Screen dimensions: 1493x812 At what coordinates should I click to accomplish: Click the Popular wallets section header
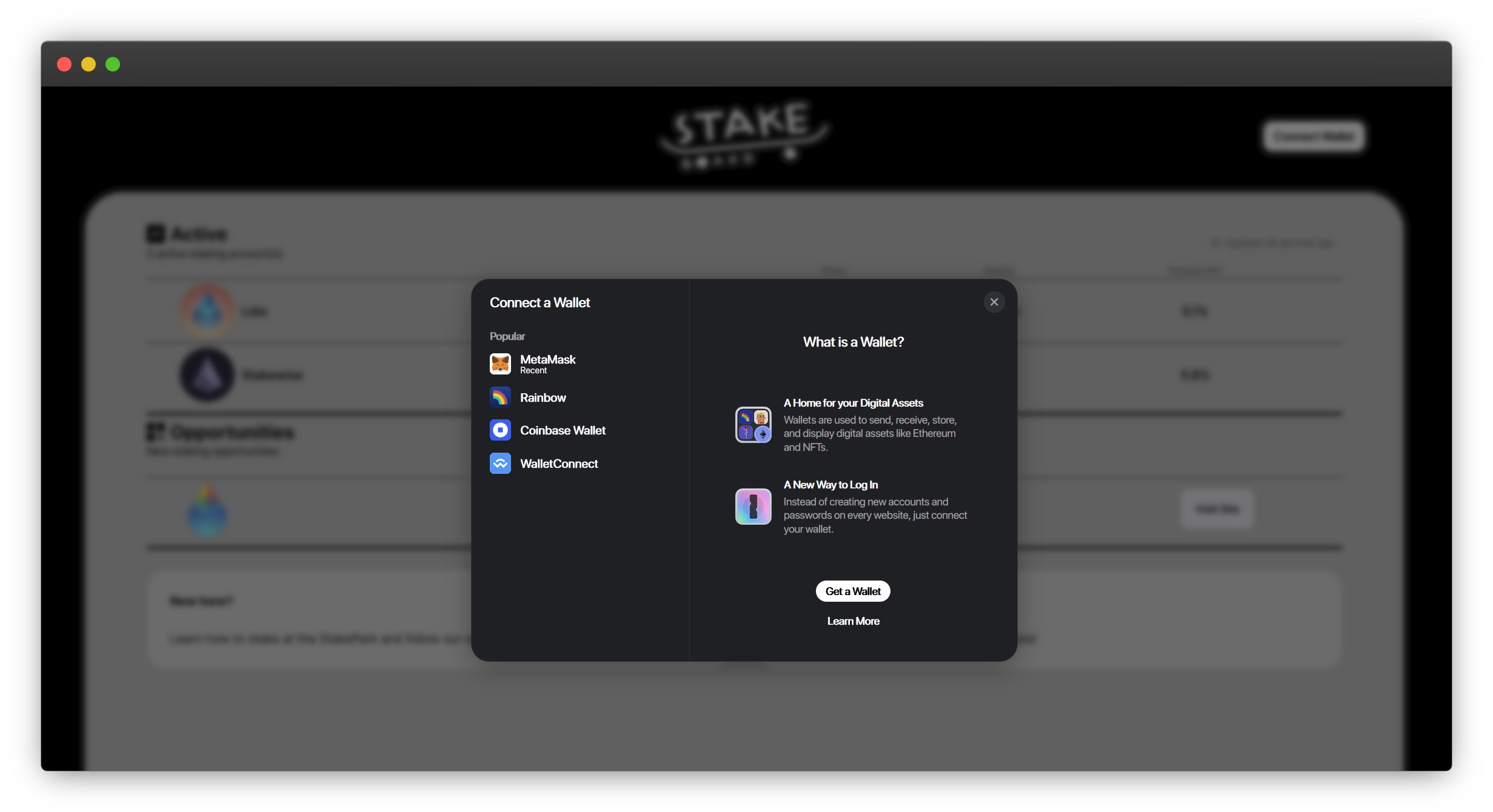tap(507, 336)
